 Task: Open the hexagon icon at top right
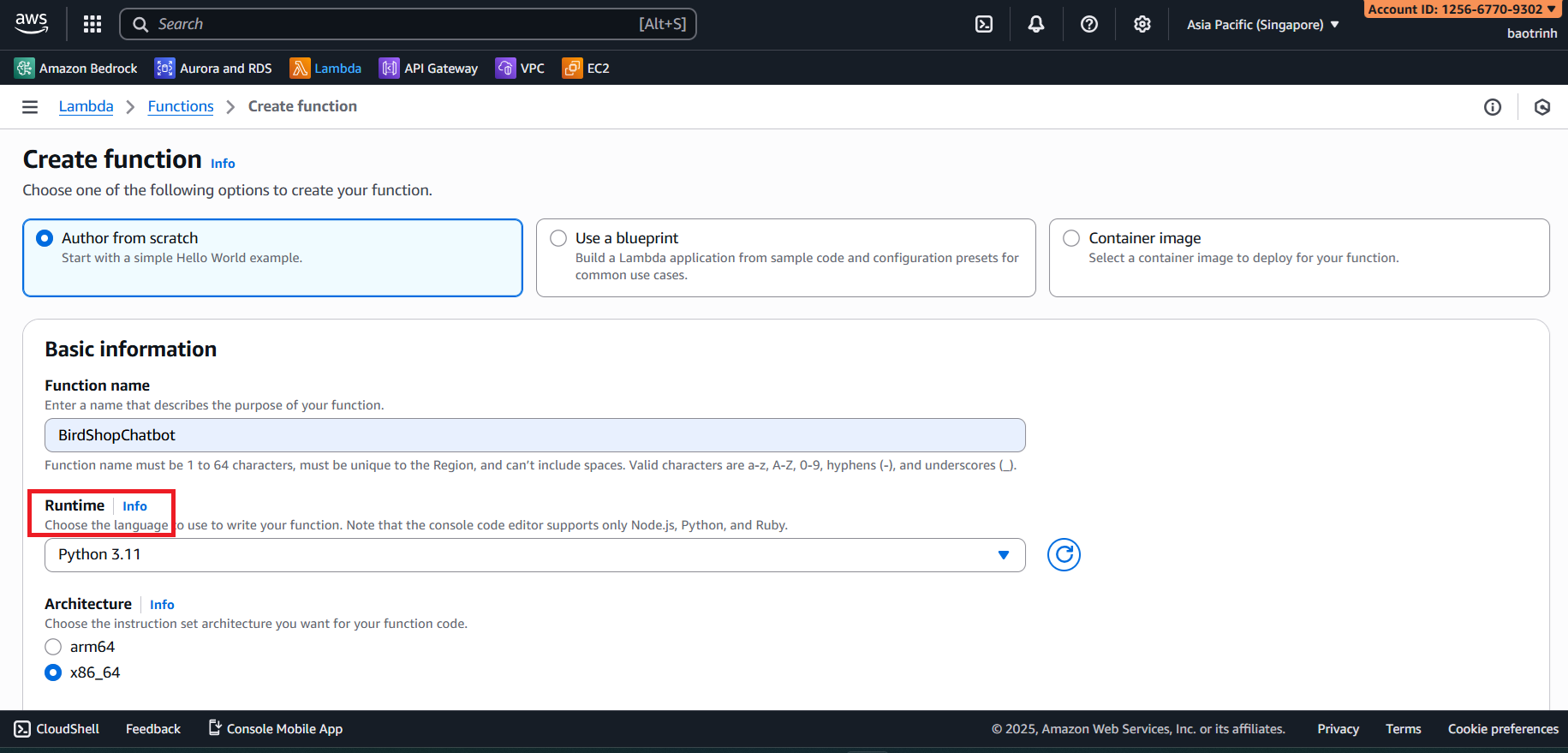click(x=1542, y=107)
